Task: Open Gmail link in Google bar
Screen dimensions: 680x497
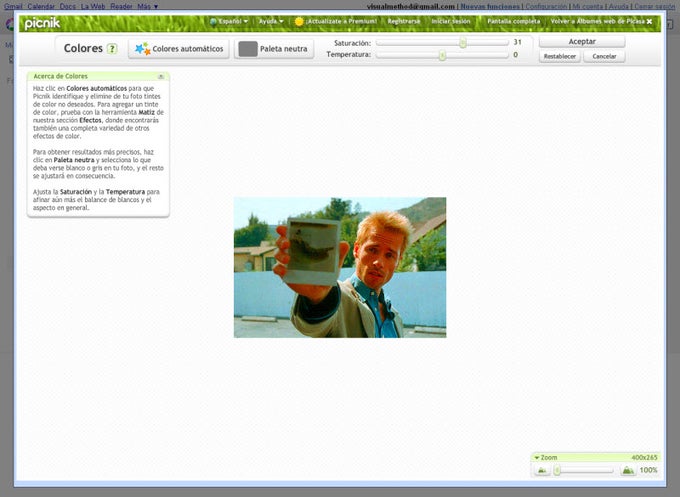Action: (13, 7)
